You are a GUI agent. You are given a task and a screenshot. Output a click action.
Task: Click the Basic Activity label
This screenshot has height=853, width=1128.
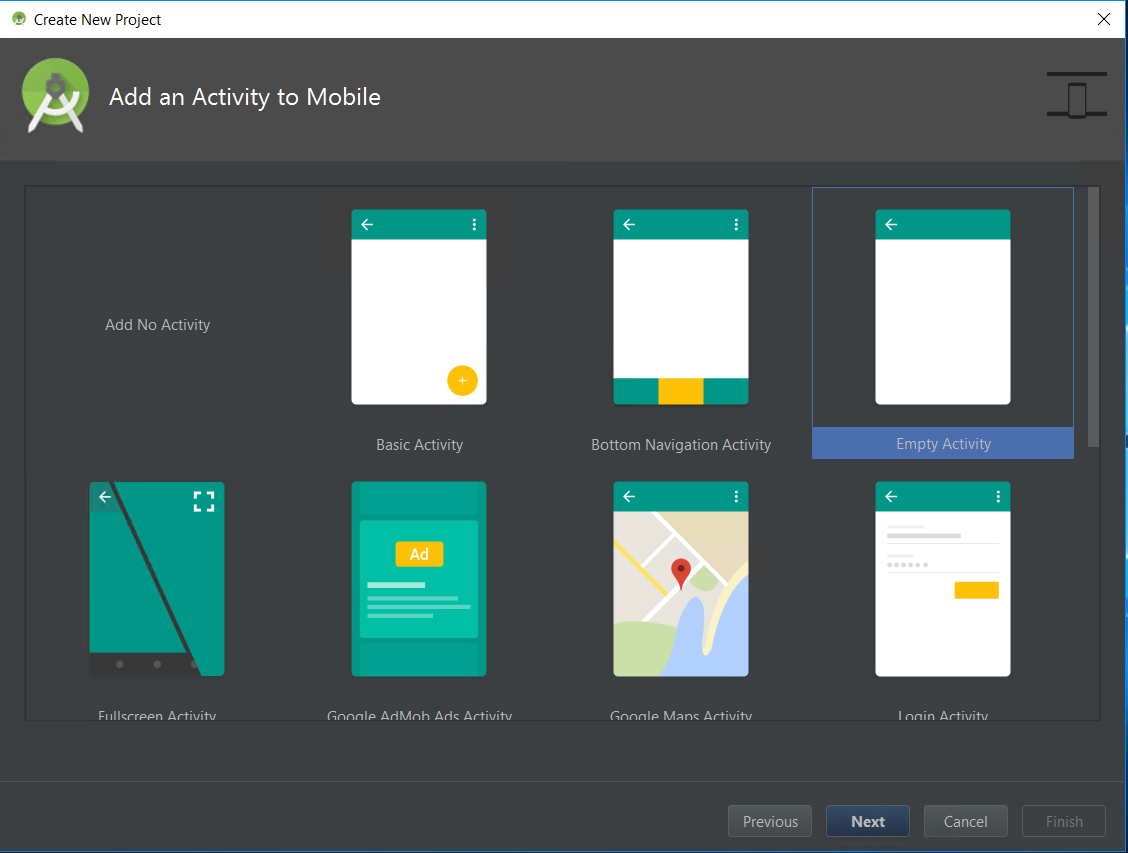pyautogui.click(x=419, y=444)
